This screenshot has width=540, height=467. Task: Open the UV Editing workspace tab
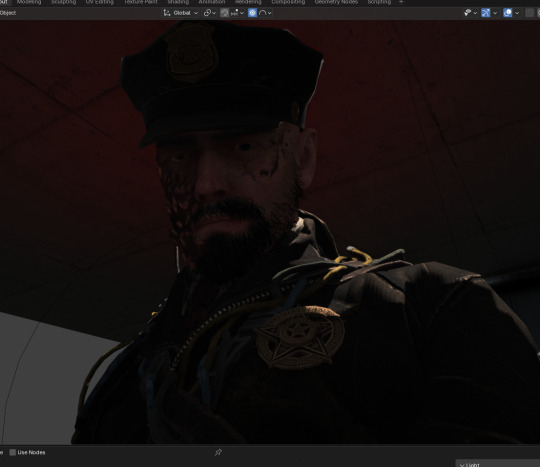click(x=100, y=2)
